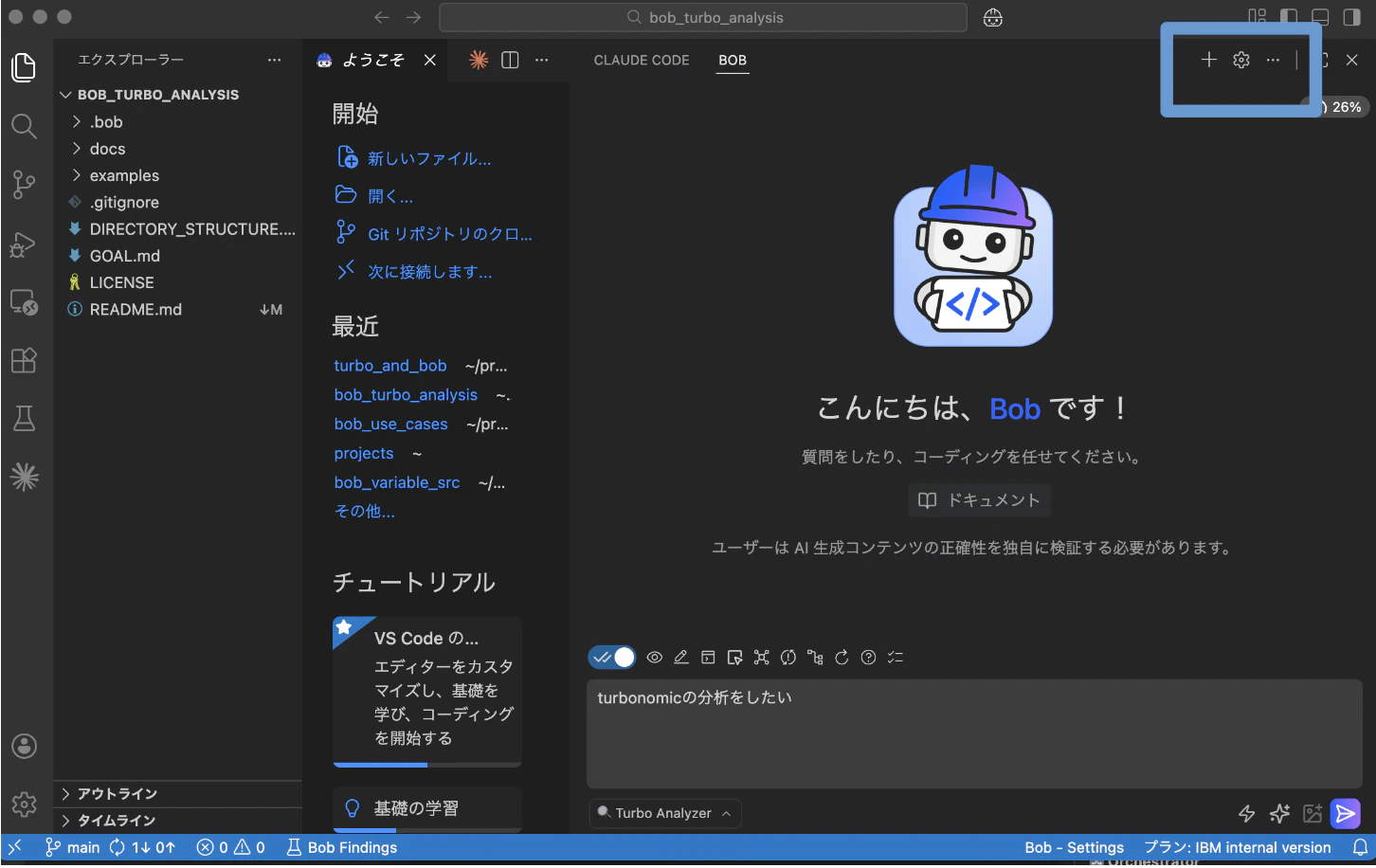Image resolution: width=1376 pixels, height=868 pixels.
Task: Open recent project bob_use_cases
Action: 390,425
